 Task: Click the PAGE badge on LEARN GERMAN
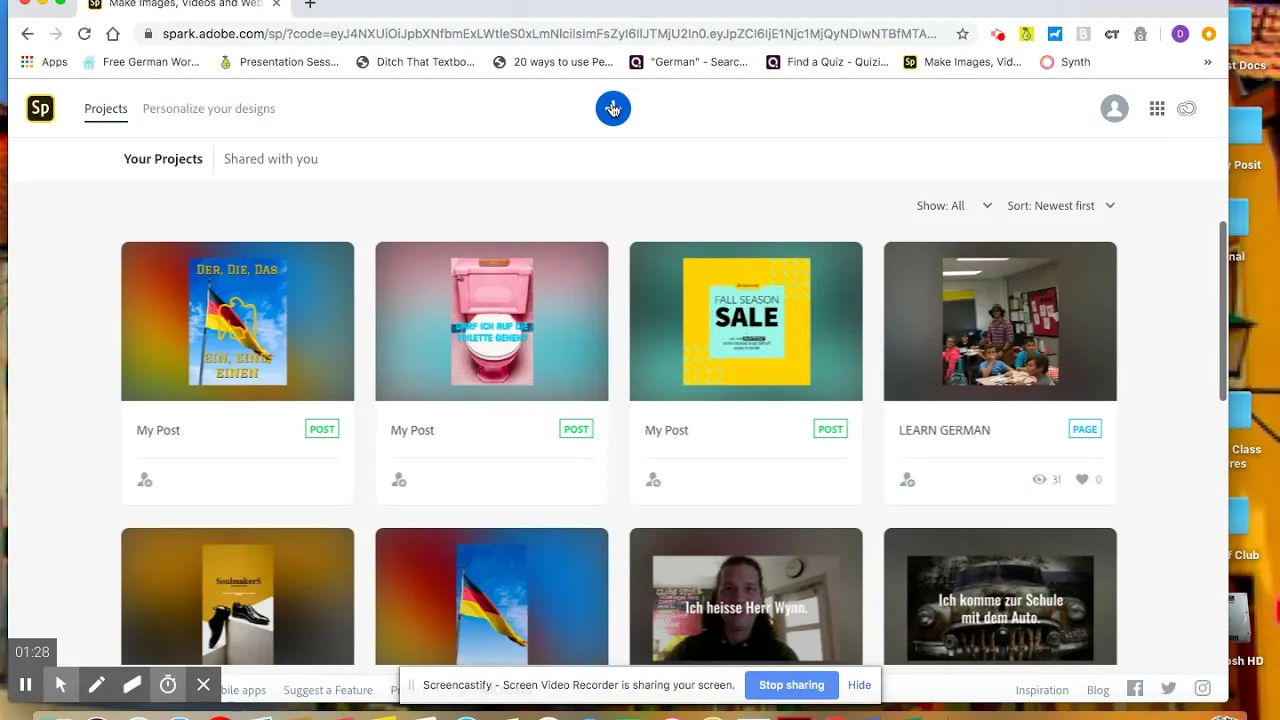click(1085, 429)
